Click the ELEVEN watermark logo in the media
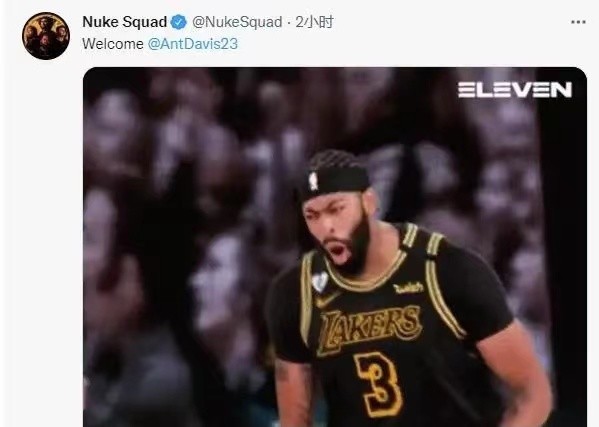 (515, 90)
